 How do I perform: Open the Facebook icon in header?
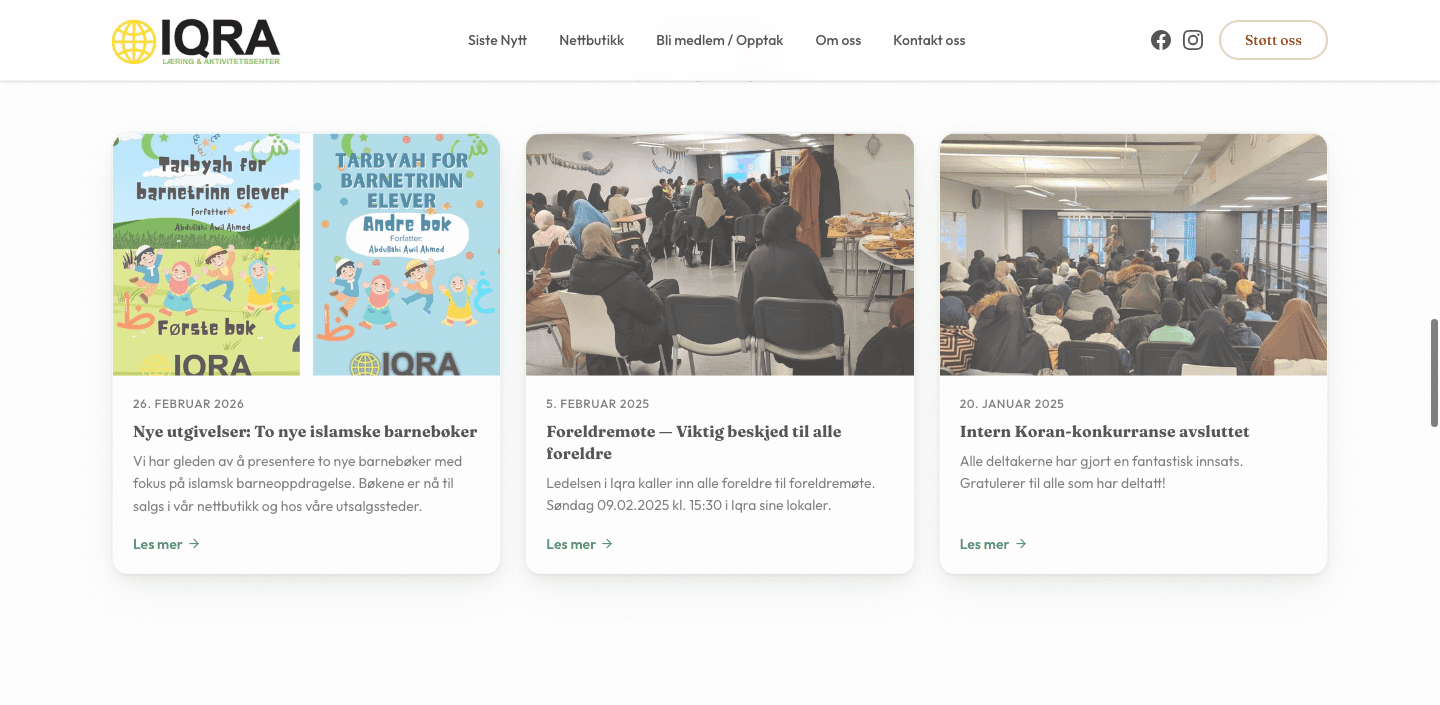click(x=1160, y=40)
